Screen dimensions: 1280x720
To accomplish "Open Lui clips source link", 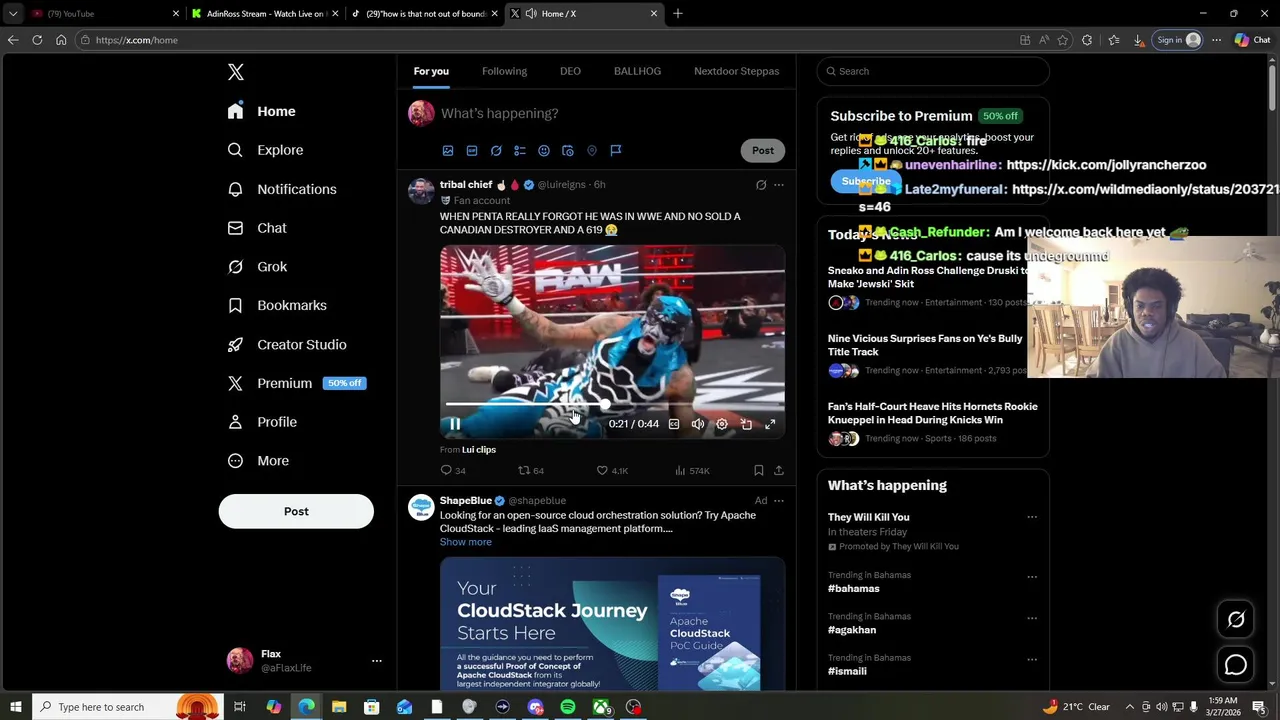I will [479, 450].
